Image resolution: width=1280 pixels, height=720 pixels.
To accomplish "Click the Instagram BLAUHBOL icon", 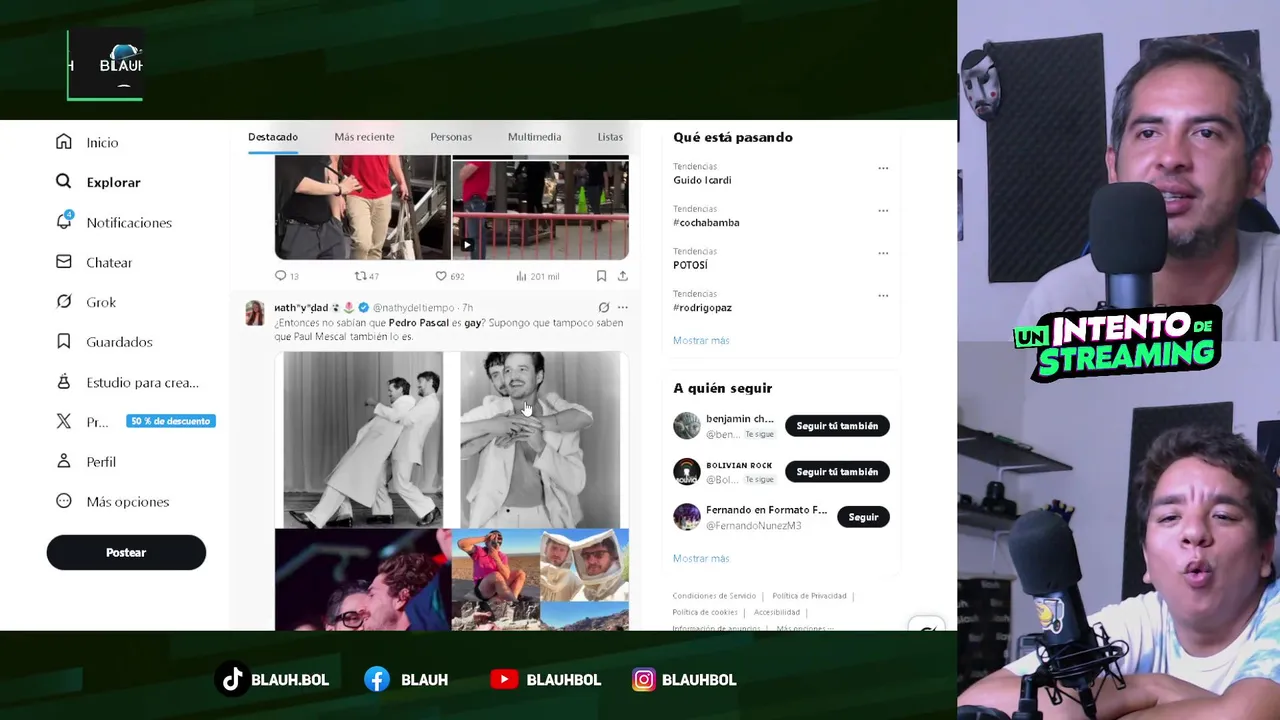I will click(644, 680).
